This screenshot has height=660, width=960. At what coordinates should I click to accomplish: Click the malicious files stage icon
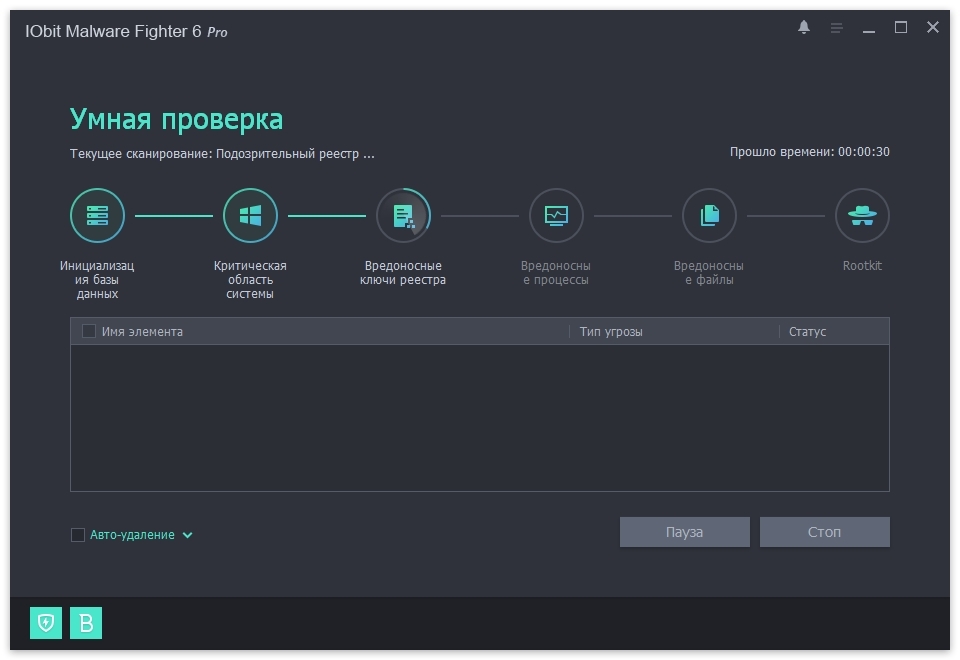coord(709,215)
